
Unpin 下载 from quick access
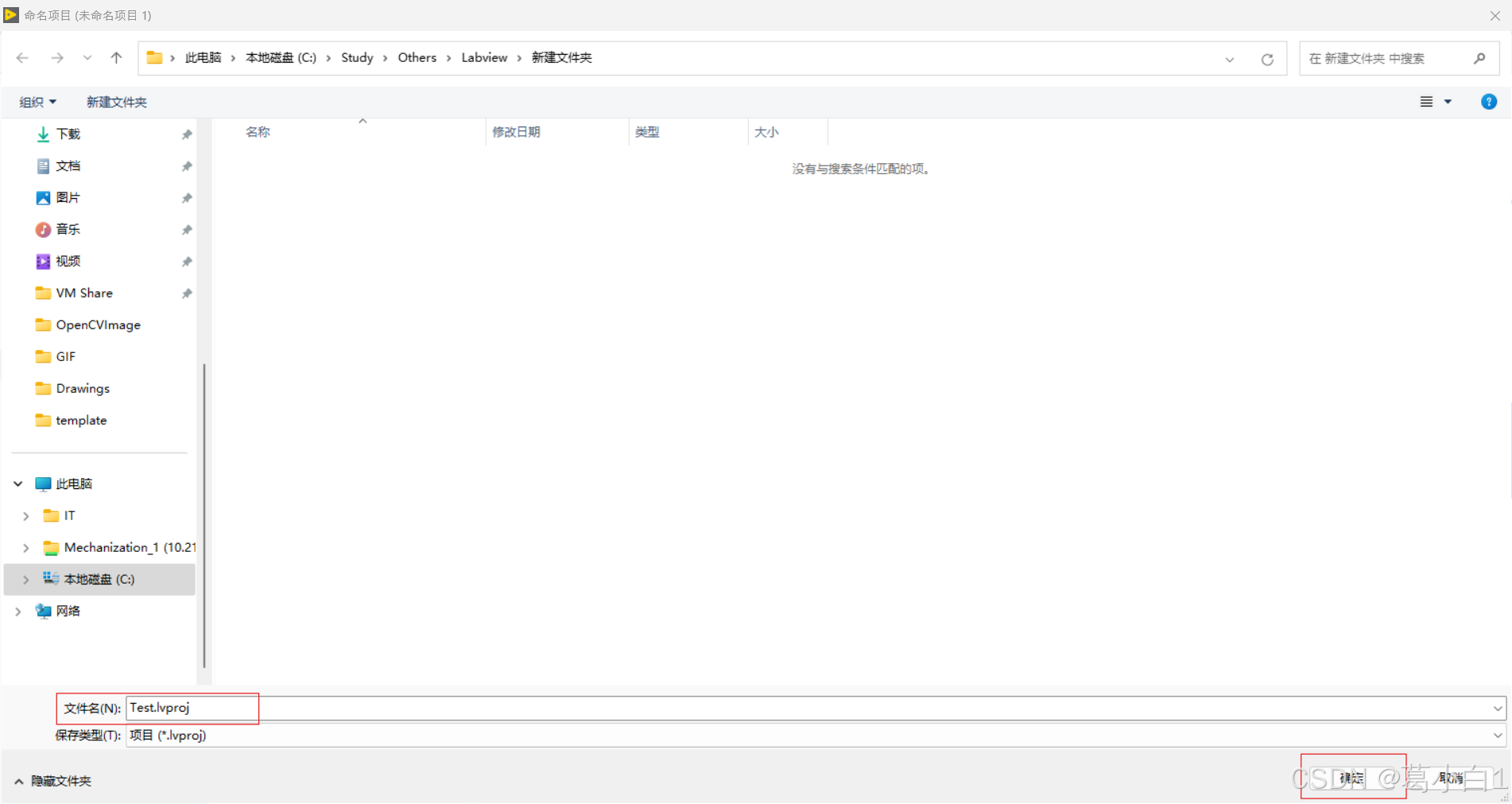[187, 134]
